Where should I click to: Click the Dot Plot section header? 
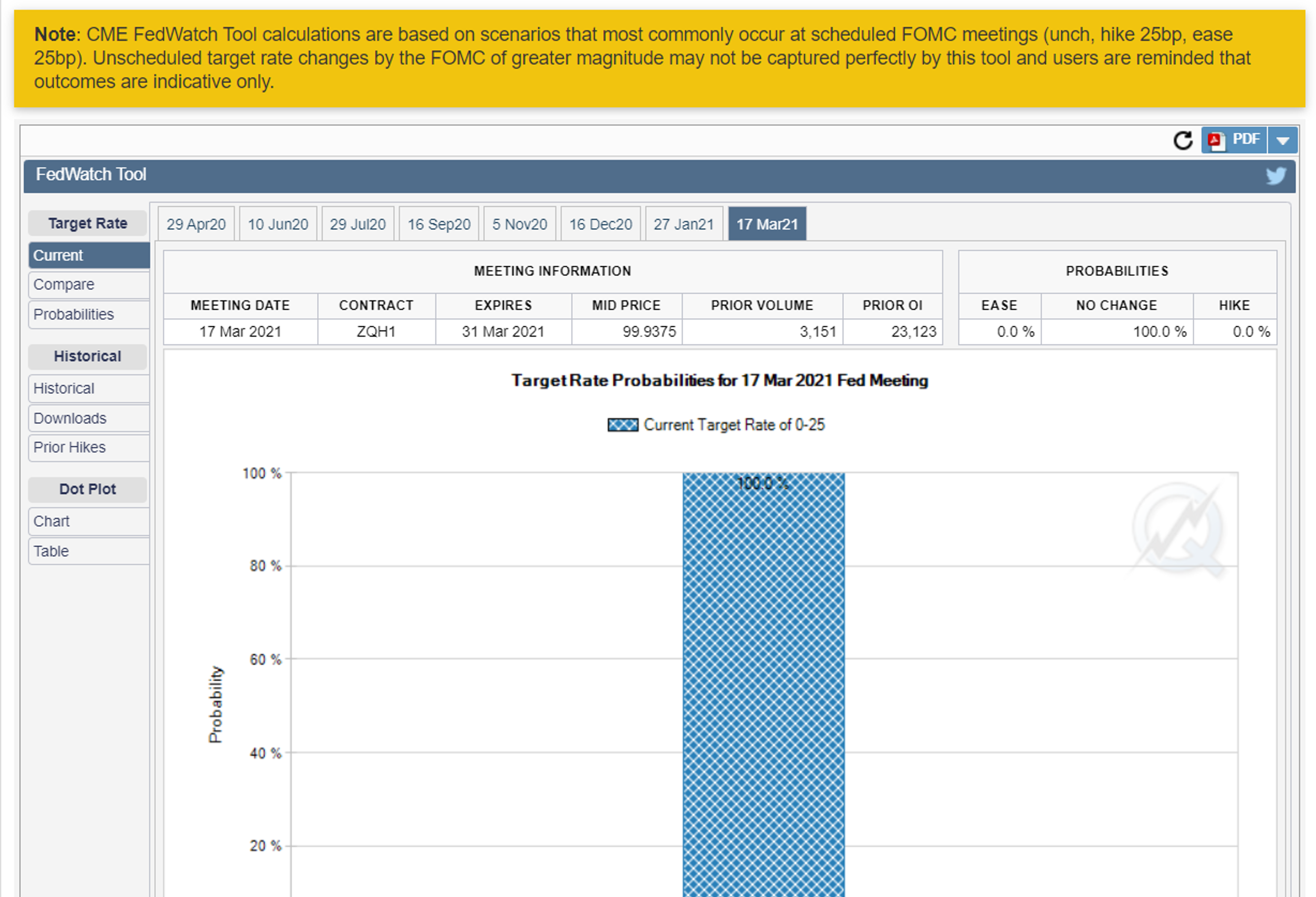click(88, 489)
